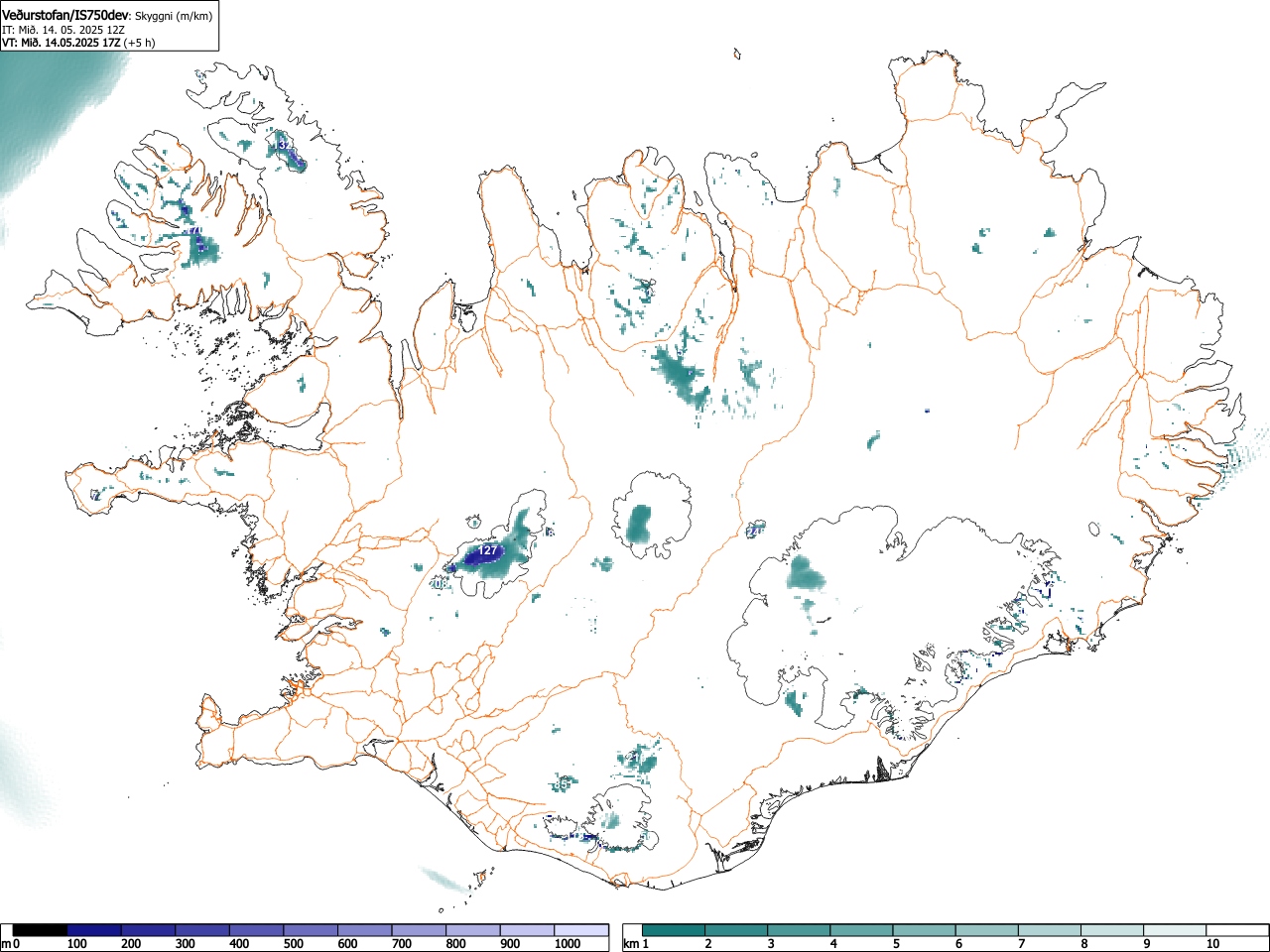Click the 9–10 km lightest teal segment

[x=1175, y=930]
